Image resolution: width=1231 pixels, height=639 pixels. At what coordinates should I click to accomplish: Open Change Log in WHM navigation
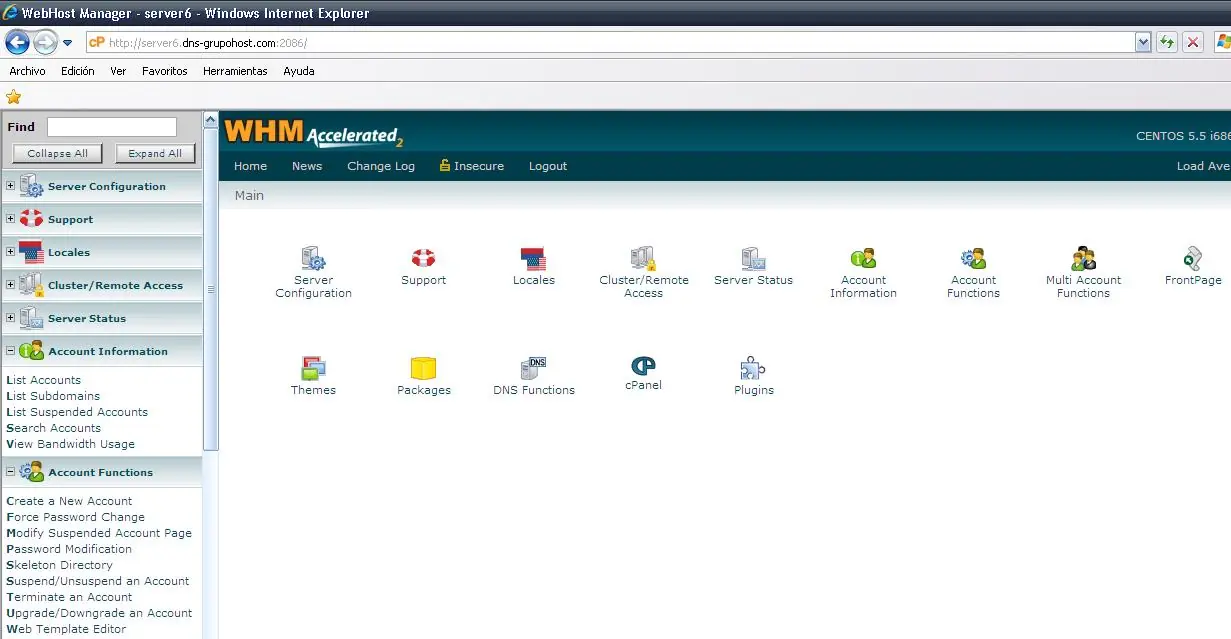(x=381, y=166)
